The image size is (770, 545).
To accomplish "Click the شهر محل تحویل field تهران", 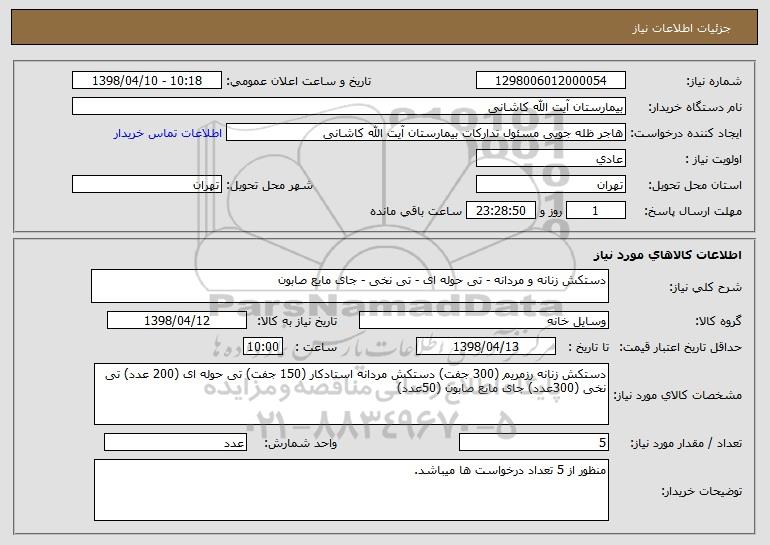I will coord(147,185).
